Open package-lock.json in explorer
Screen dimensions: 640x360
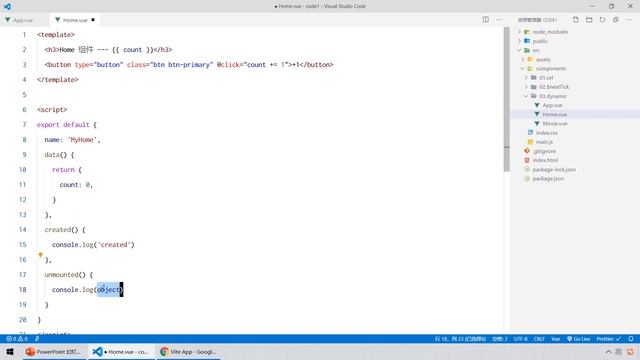pyautogui.click(x=554, y=169)
